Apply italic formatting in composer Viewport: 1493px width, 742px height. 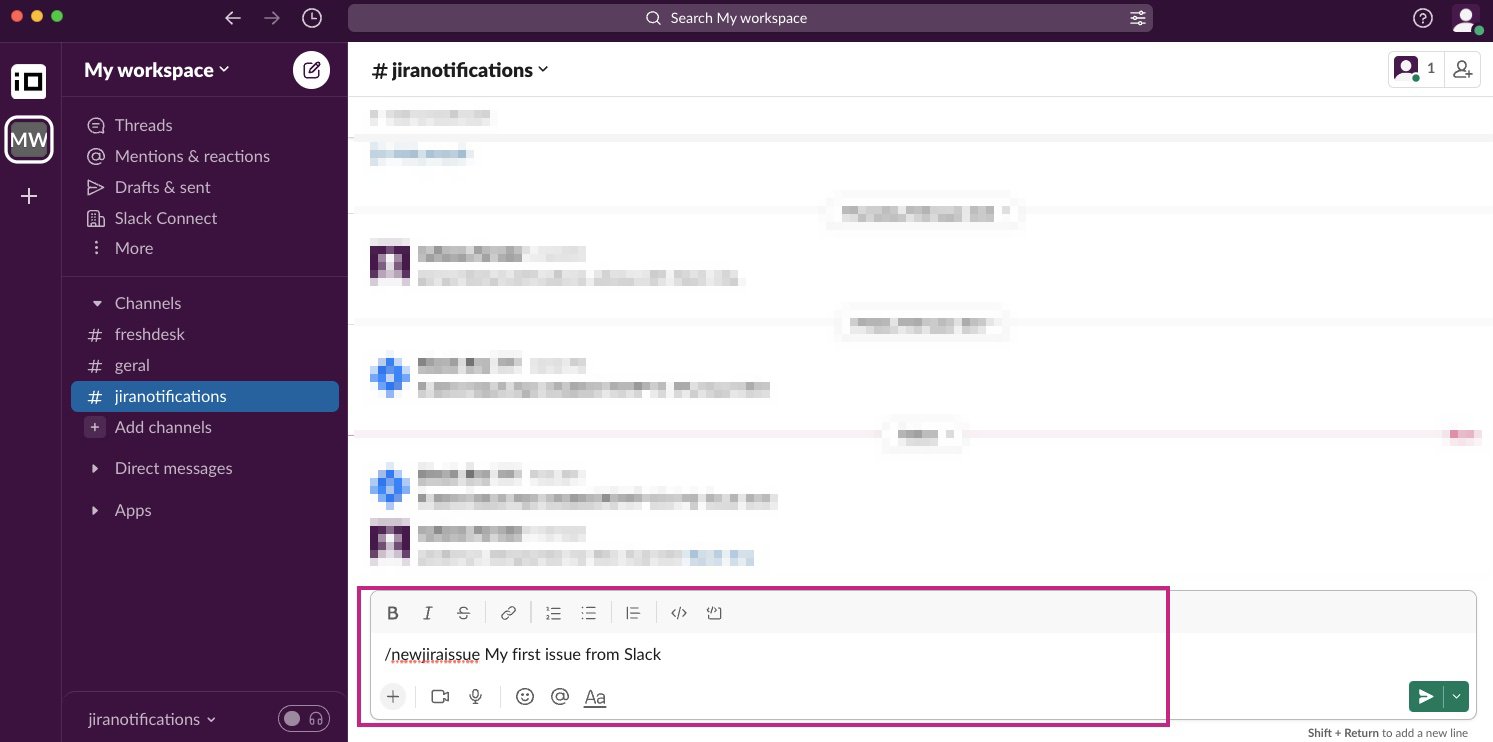coord(428,613)
